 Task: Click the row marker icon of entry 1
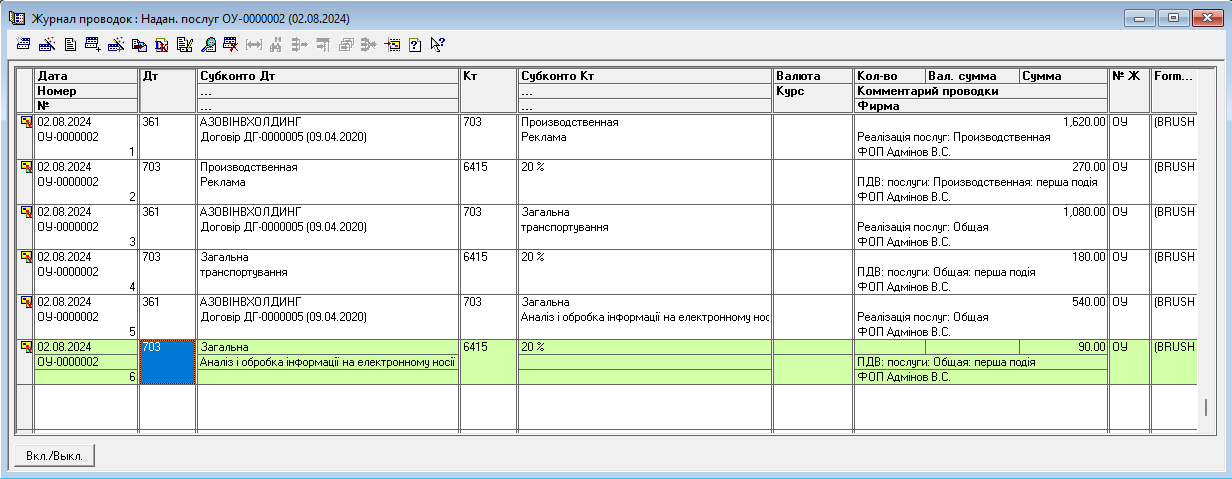coord(26,122)
